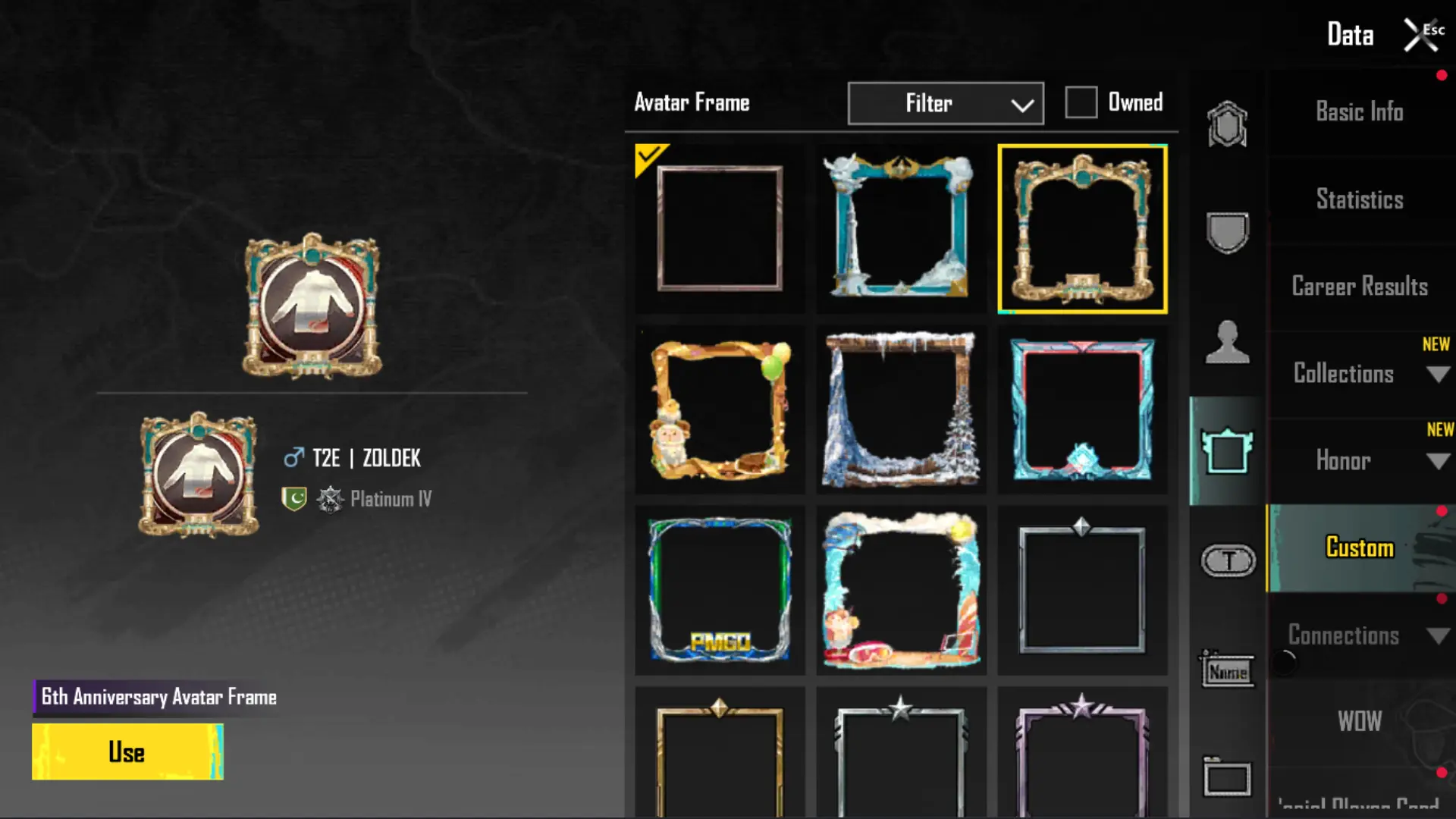The width and height of the screenshot is (1456, 819).
Task: Open the Basic Info section
Action: 1360,111
